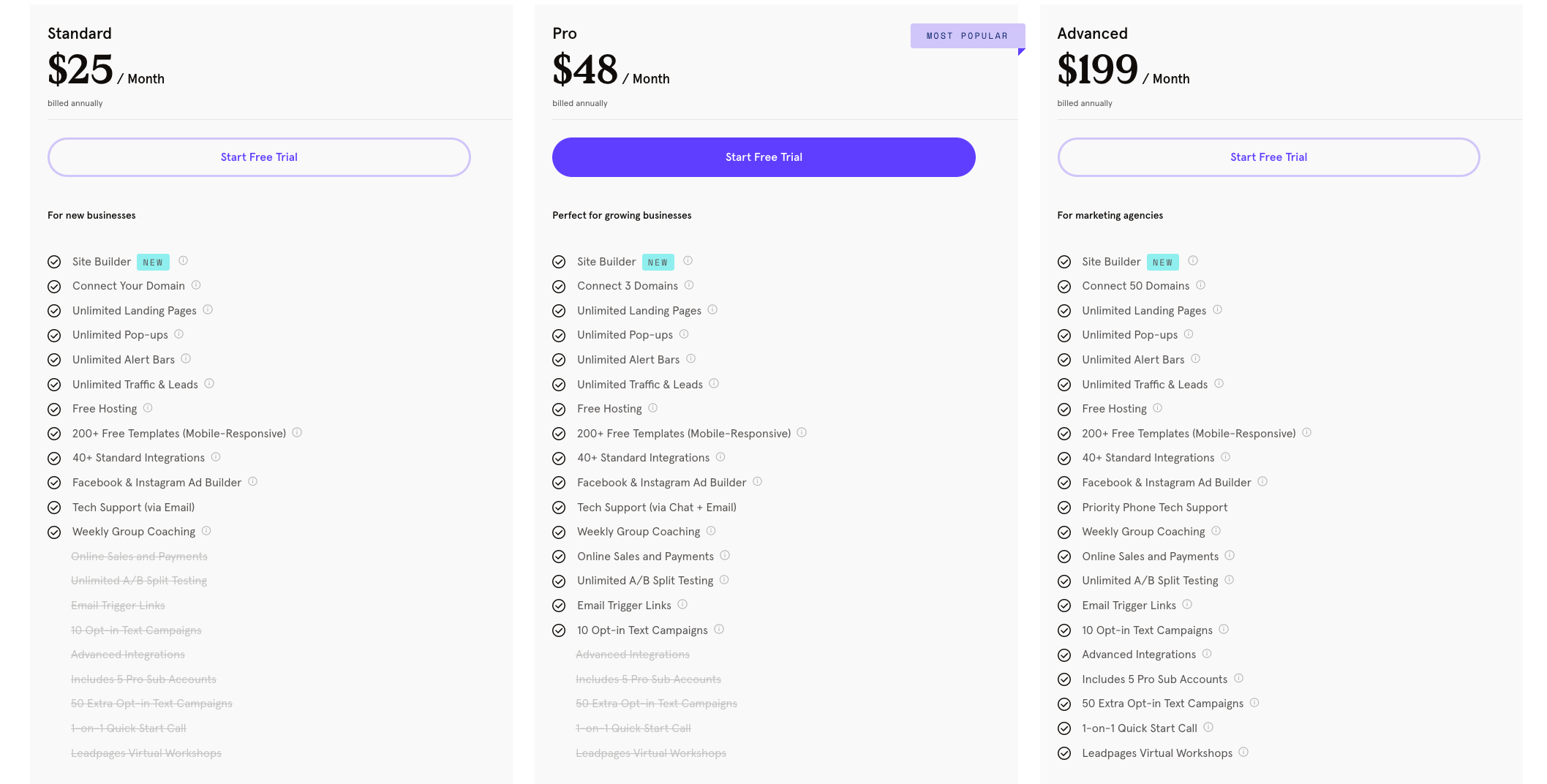Viewport: 1547px width, 784px height.
Task: Show info for Pro Online Sales and Payments
Action: [x=725, y=555]
